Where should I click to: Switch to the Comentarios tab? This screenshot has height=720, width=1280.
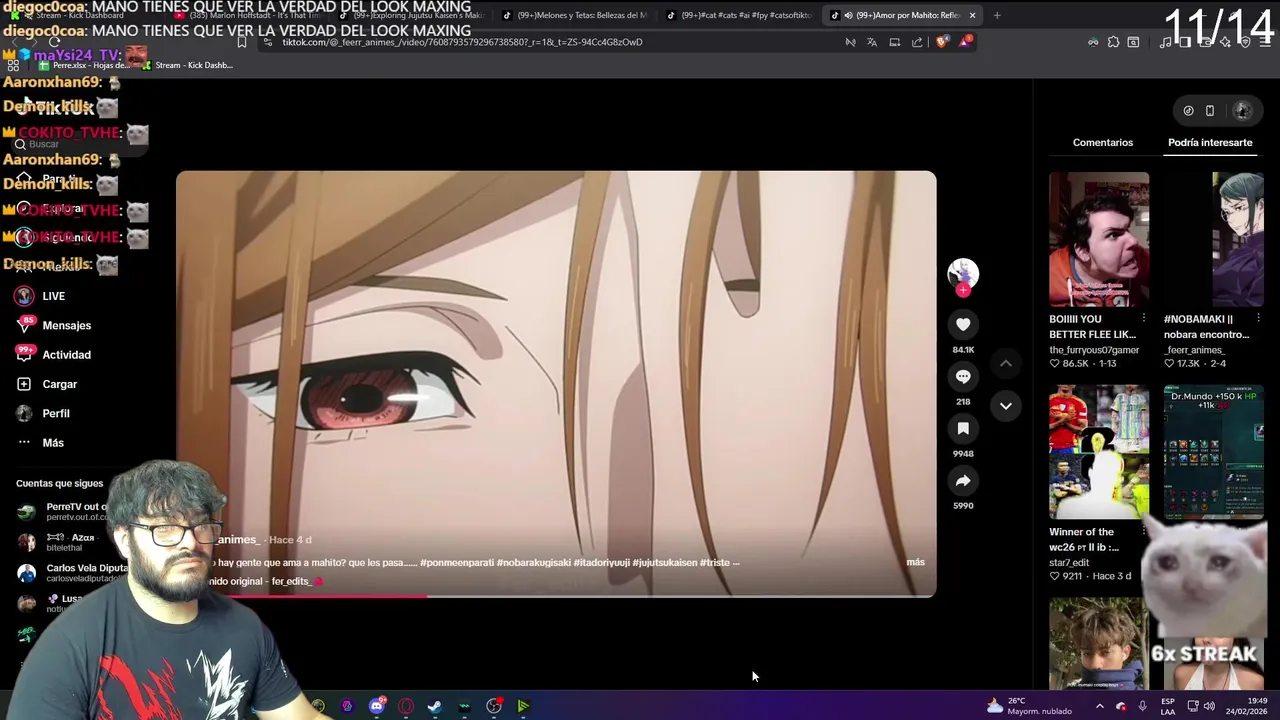point(1103,142)
